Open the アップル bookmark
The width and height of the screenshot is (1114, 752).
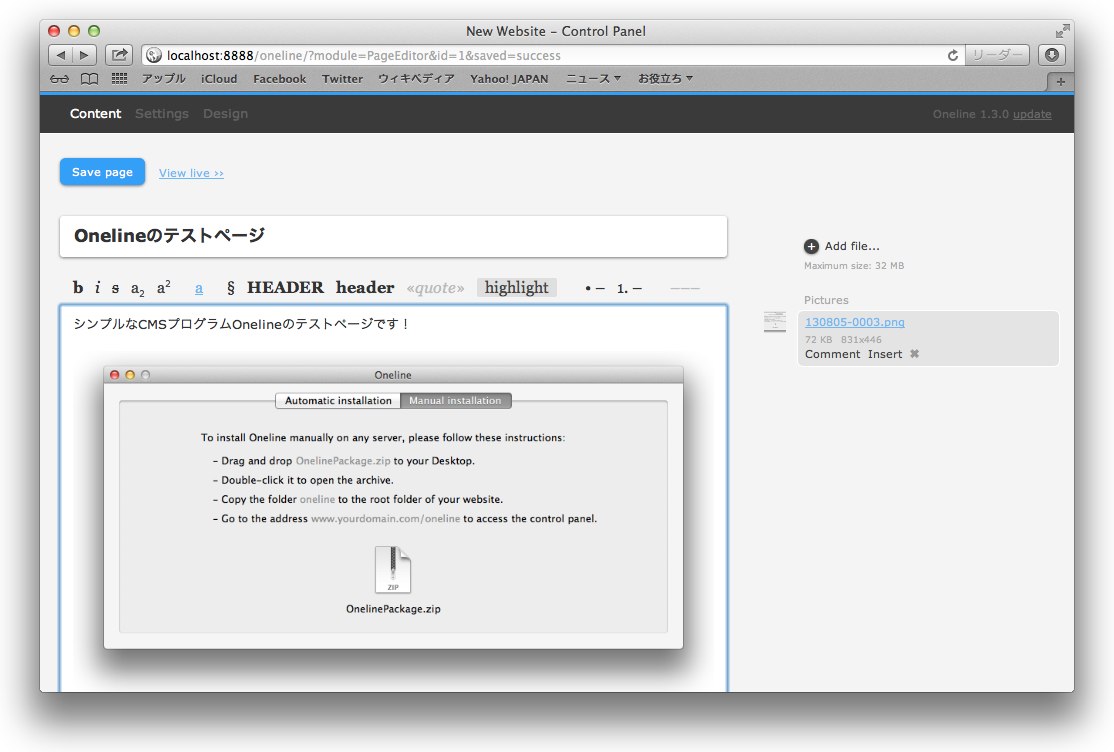coord(163,78)
